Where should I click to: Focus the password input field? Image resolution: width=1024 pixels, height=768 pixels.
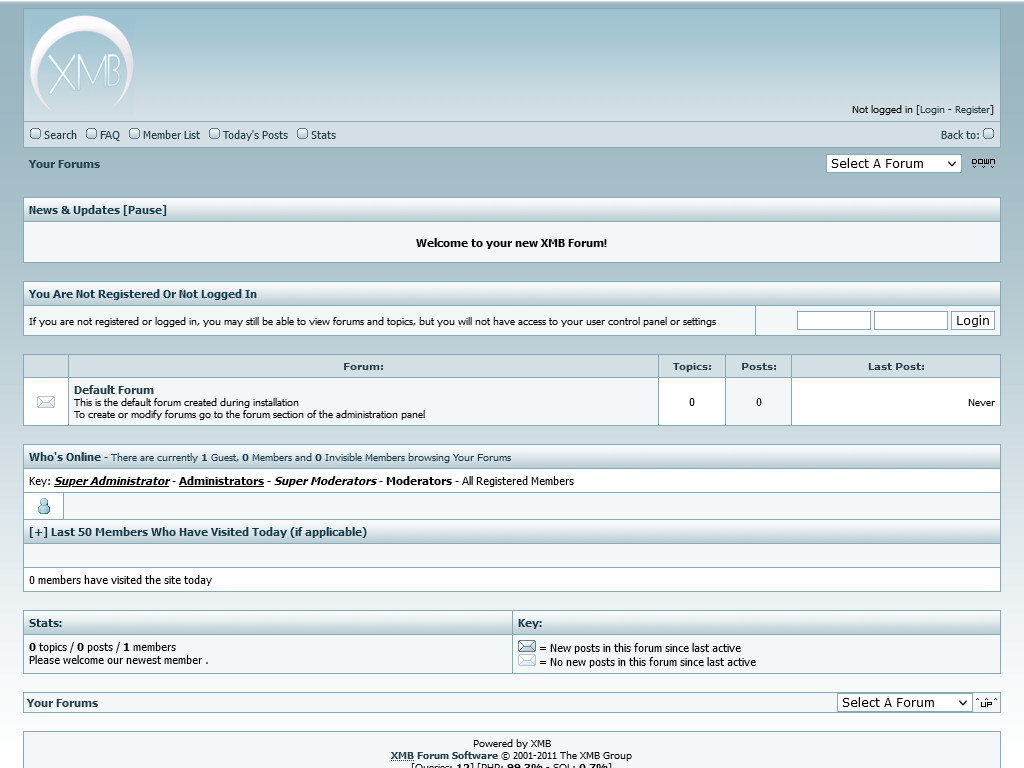coord(910,321)
